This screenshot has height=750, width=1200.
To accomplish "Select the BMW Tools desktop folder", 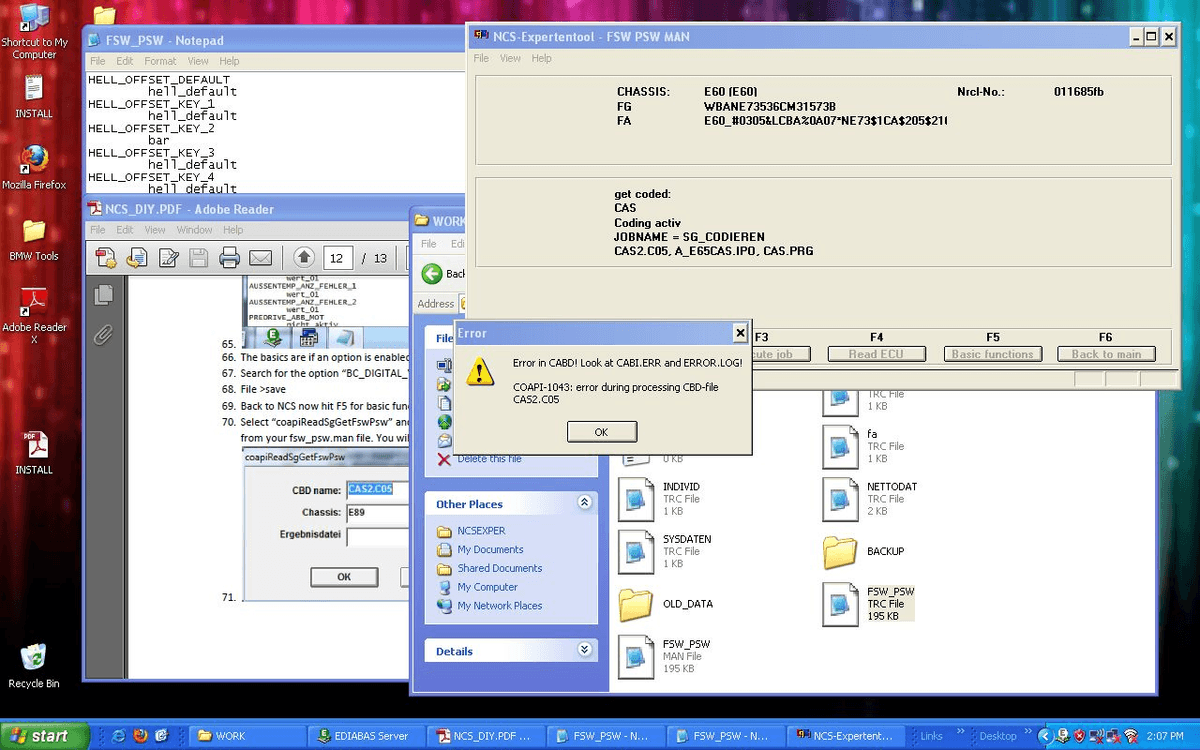I will tap(34, 232).
